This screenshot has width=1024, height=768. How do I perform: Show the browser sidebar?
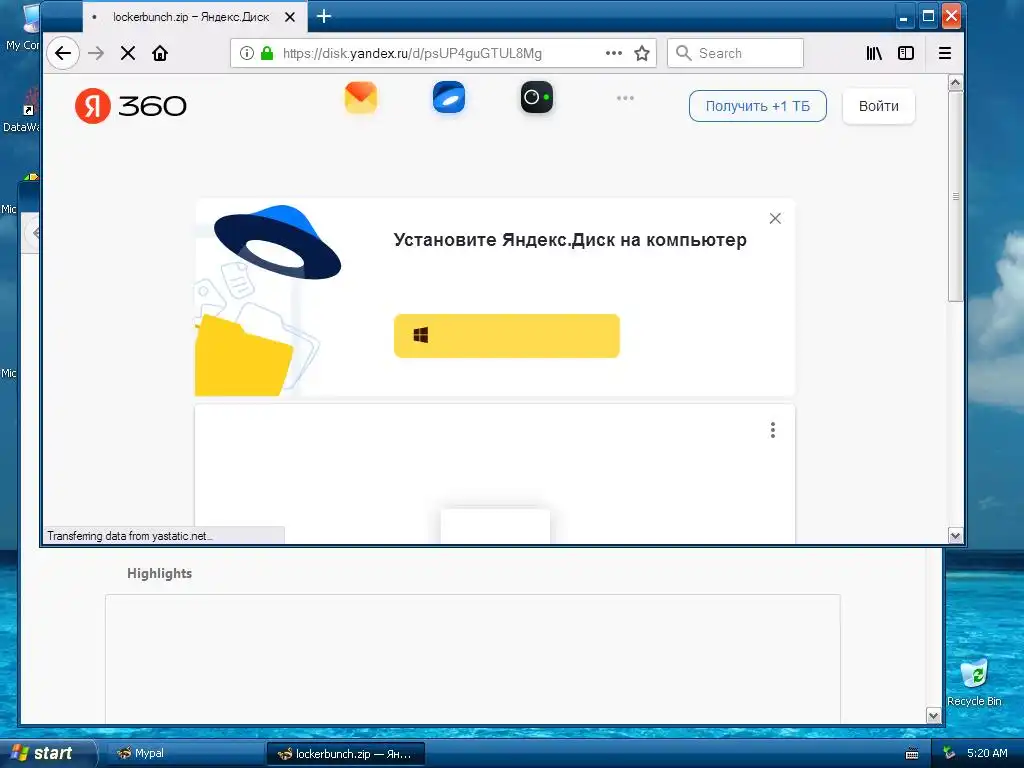(906, 53)
